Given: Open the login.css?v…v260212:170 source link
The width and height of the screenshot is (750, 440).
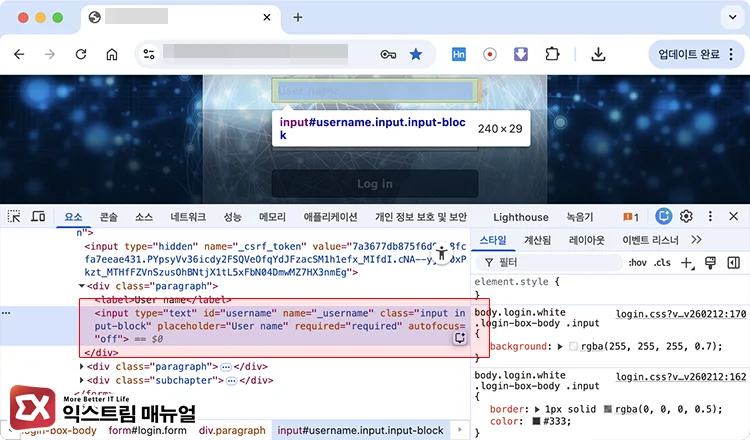Looking at the screenshot, I should coord(681,314).
